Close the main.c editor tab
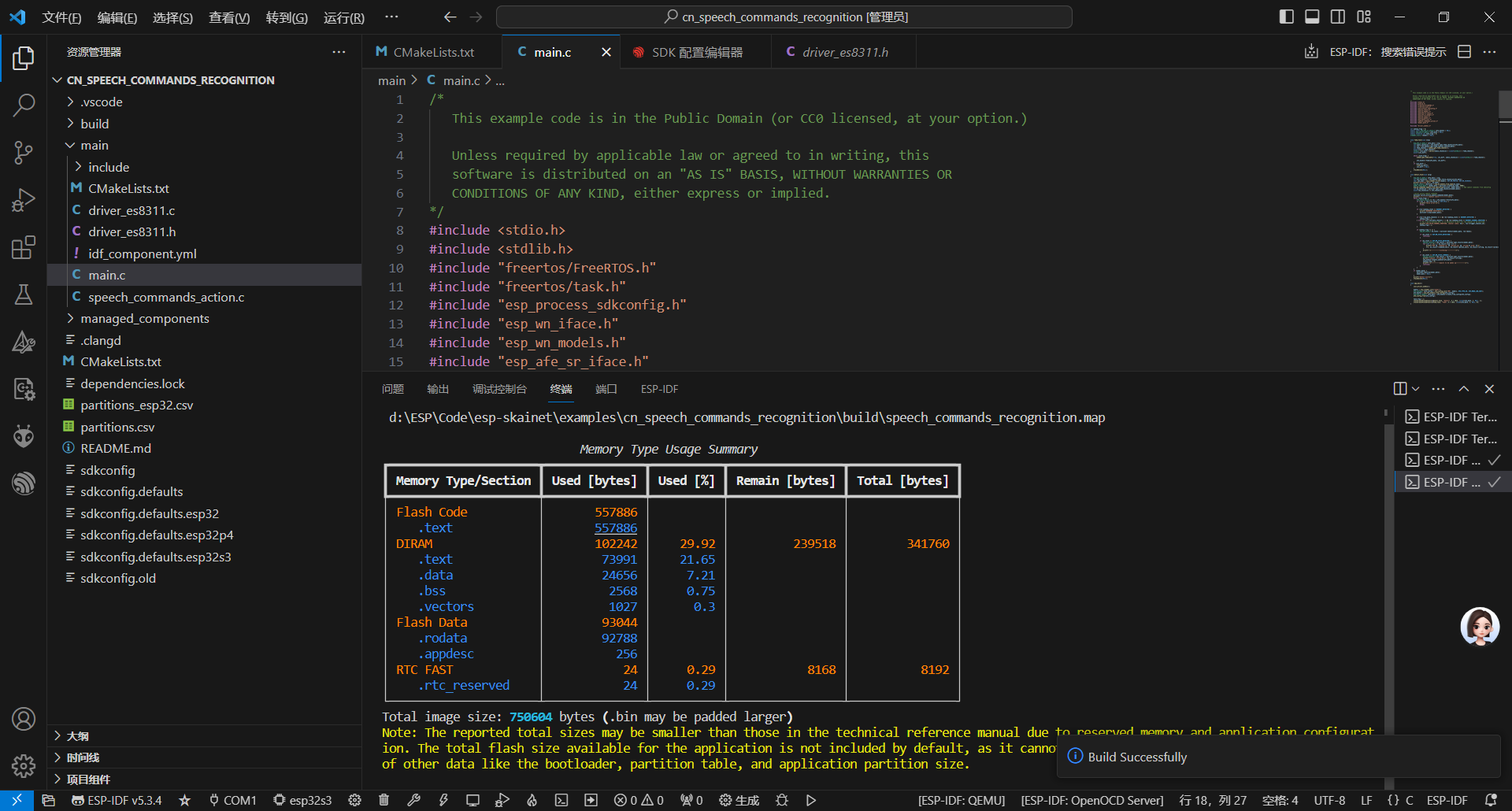The image size is (1512, 811). pos(606,52)
